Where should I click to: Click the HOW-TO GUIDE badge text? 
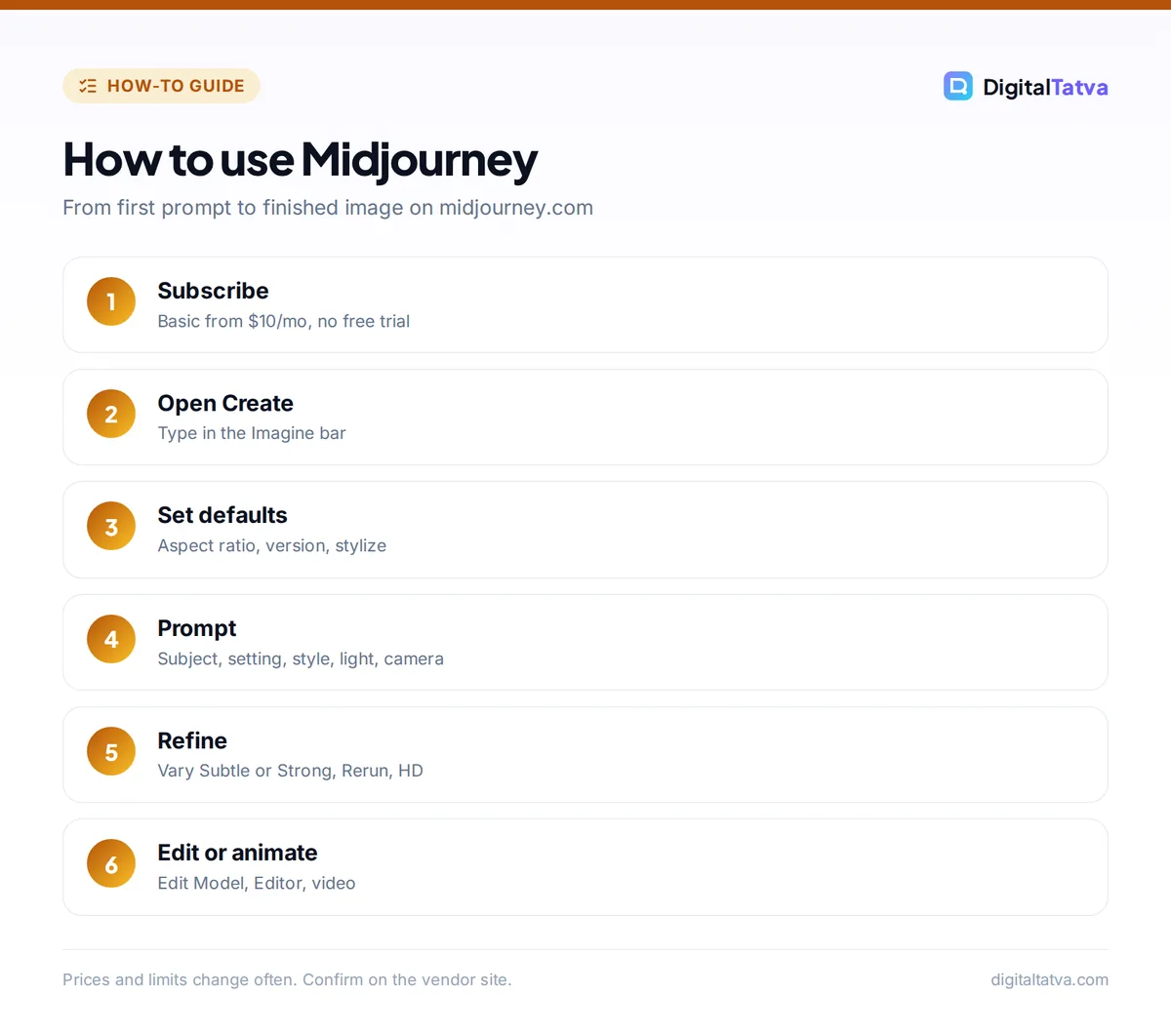click(176, 86)
